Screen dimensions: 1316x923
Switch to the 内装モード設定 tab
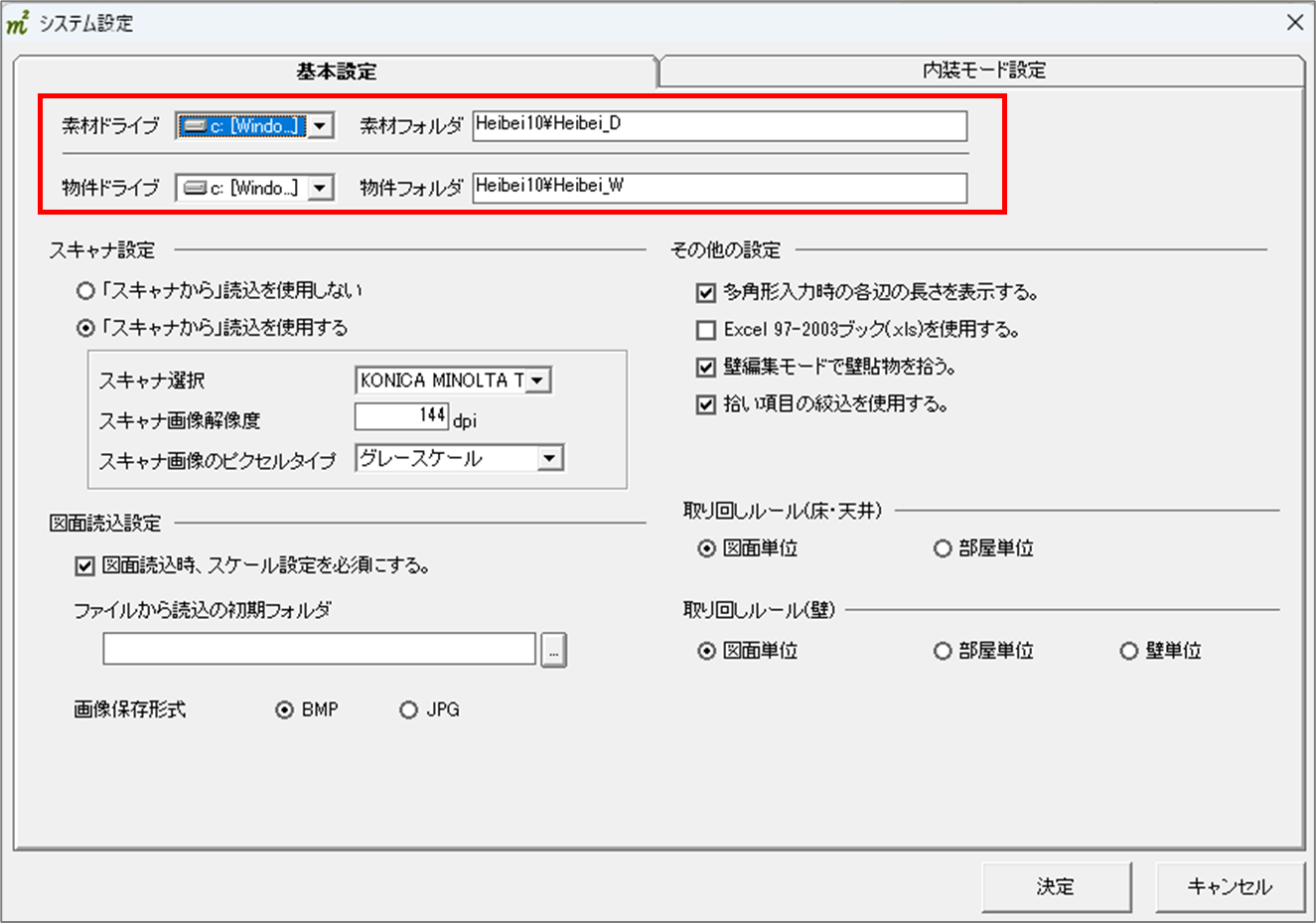982,71
